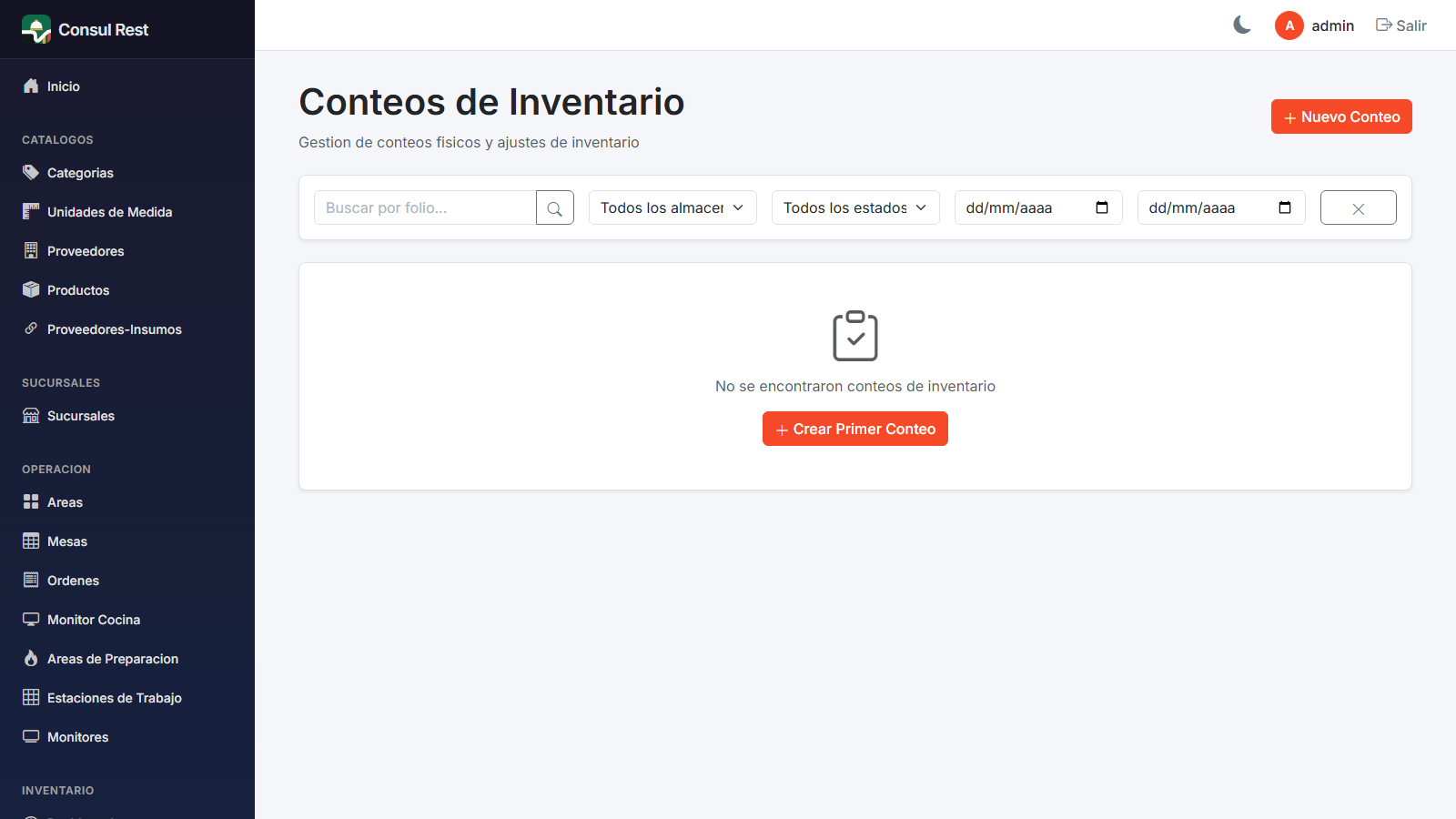Image resolution: width=1456 pixels, height=819 pixels.
Task: Open Monitores in the sidebar
Action: [127, 737]
